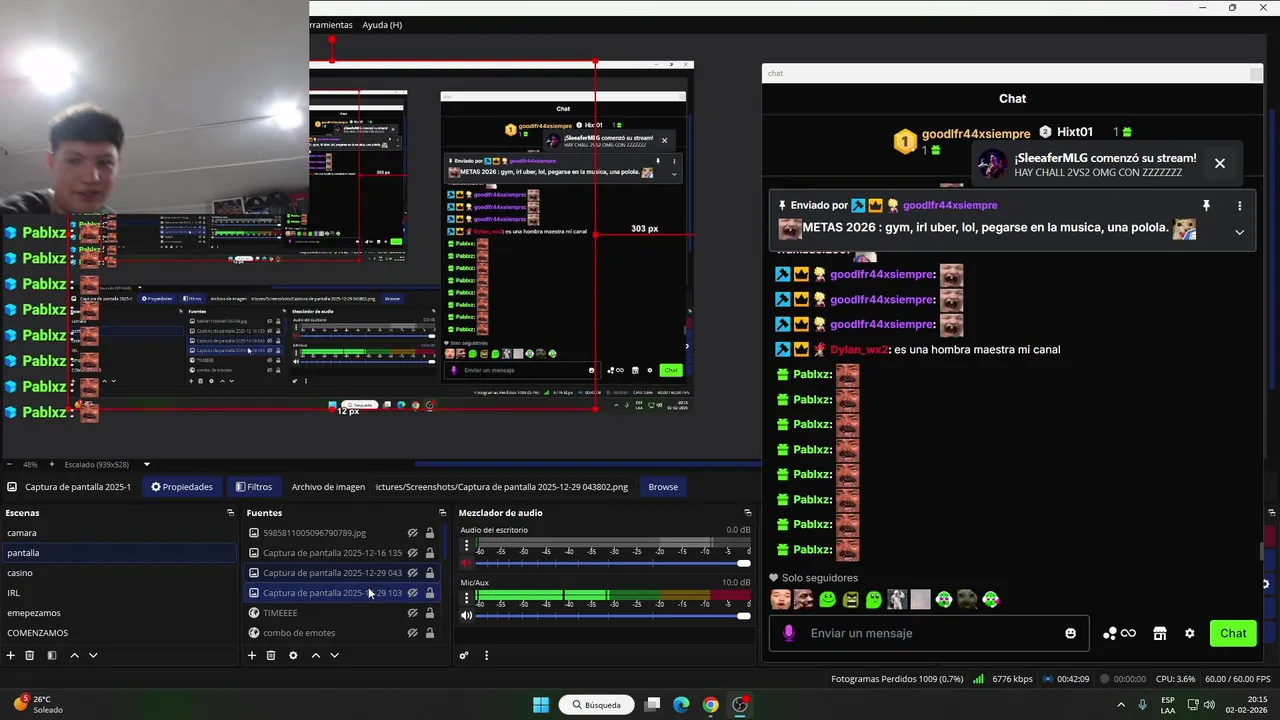Toggle lock on combo de emotes source

click(430, 633)
